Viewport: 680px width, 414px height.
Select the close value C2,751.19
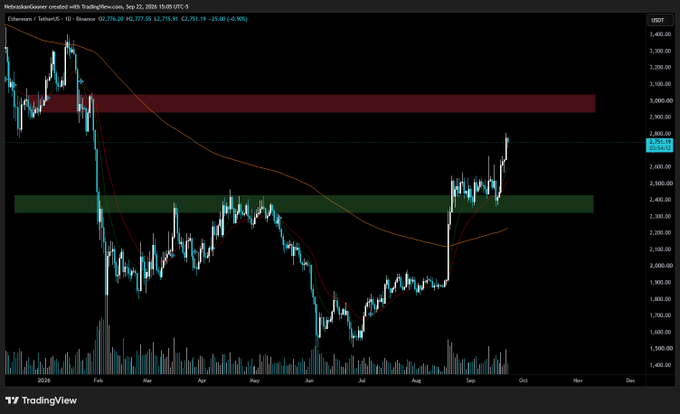coord(193,19)
